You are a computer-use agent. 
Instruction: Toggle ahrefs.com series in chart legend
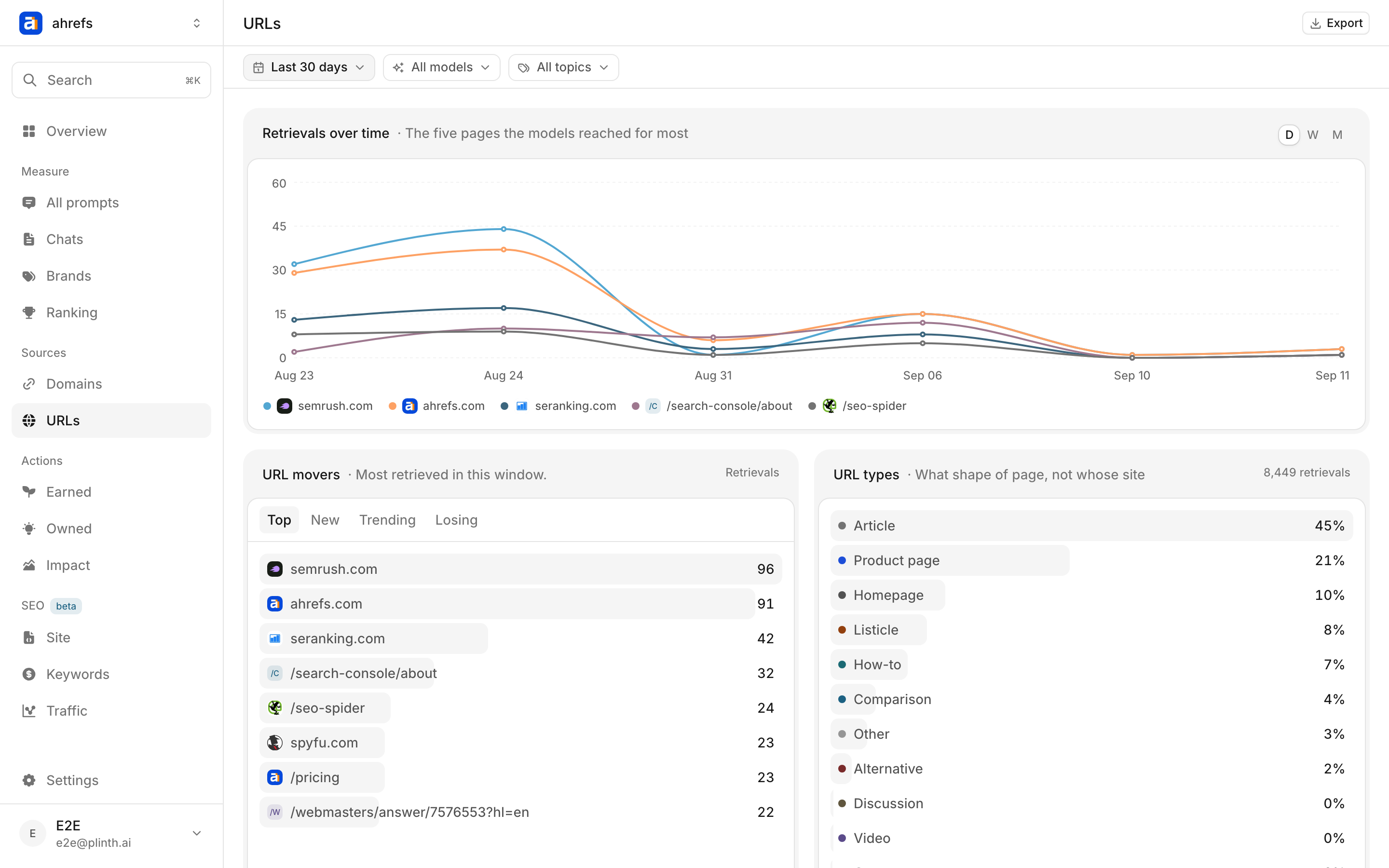(x=437, y=406)
